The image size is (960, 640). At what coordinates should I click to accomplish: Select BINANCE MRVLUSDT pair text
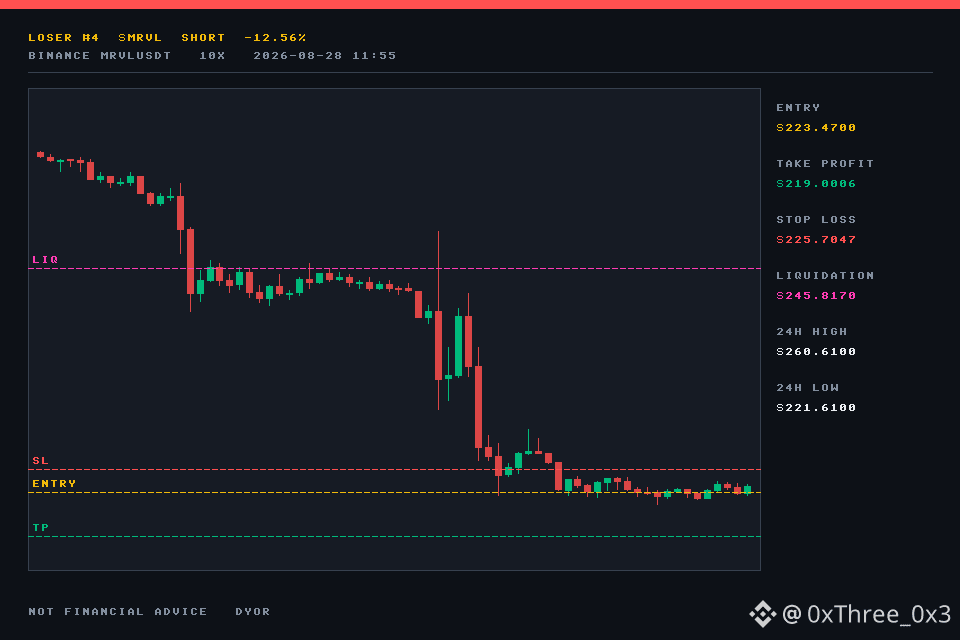pos(100,56)
